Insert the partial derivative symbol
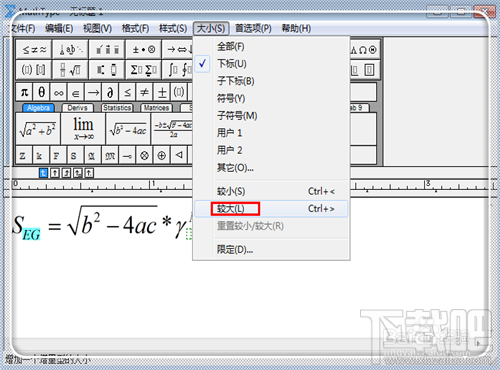This screenshot has height=370, width=500. 110,92
